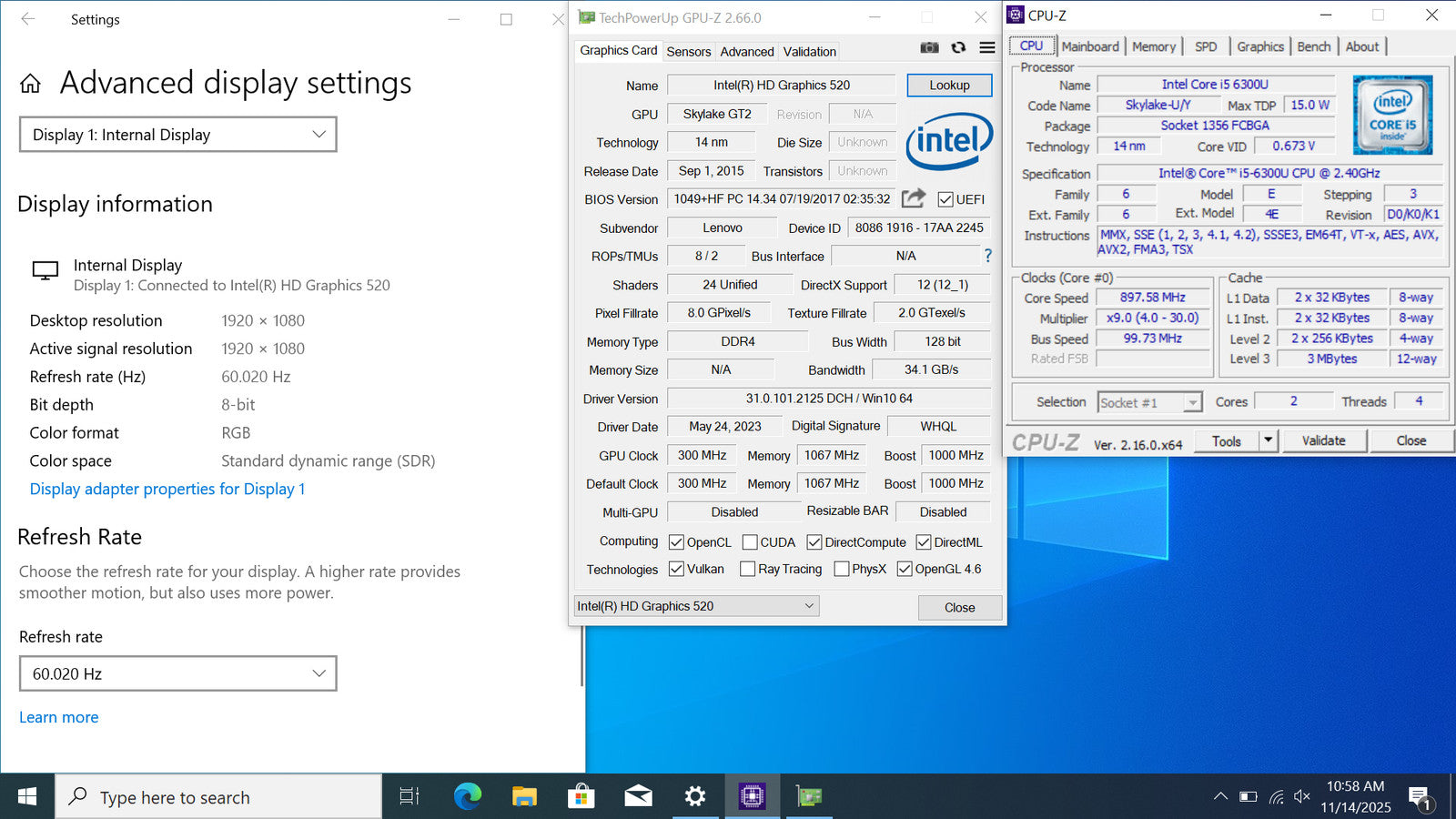This screenshot has height=819, width=1456.
Task: Open Microsoft Edge from the taskbar
Action: pyautogui.click(x=467, y=797)
